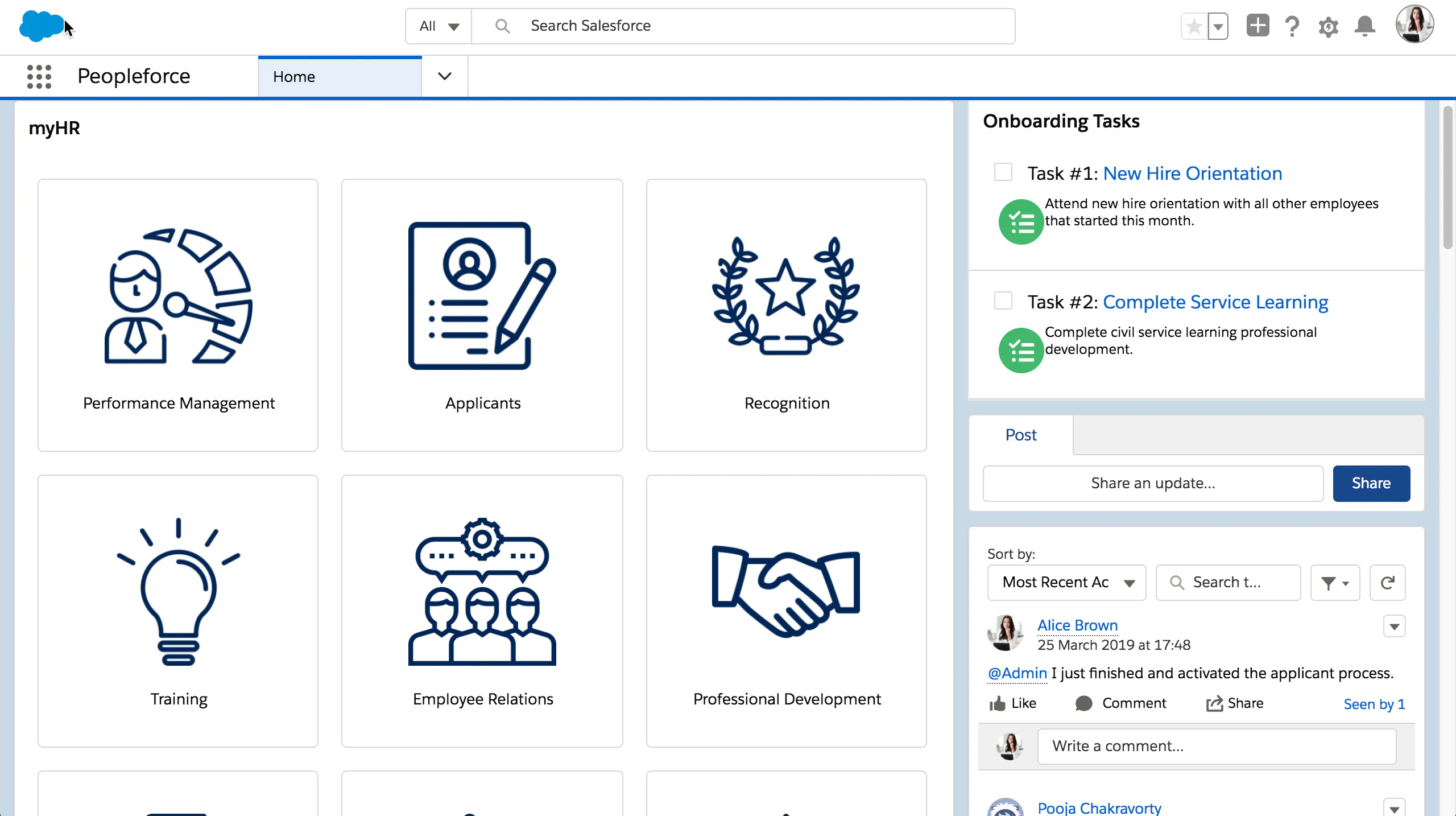
Task: Open the New Hire Orientation link
Action: (1193, 173)
